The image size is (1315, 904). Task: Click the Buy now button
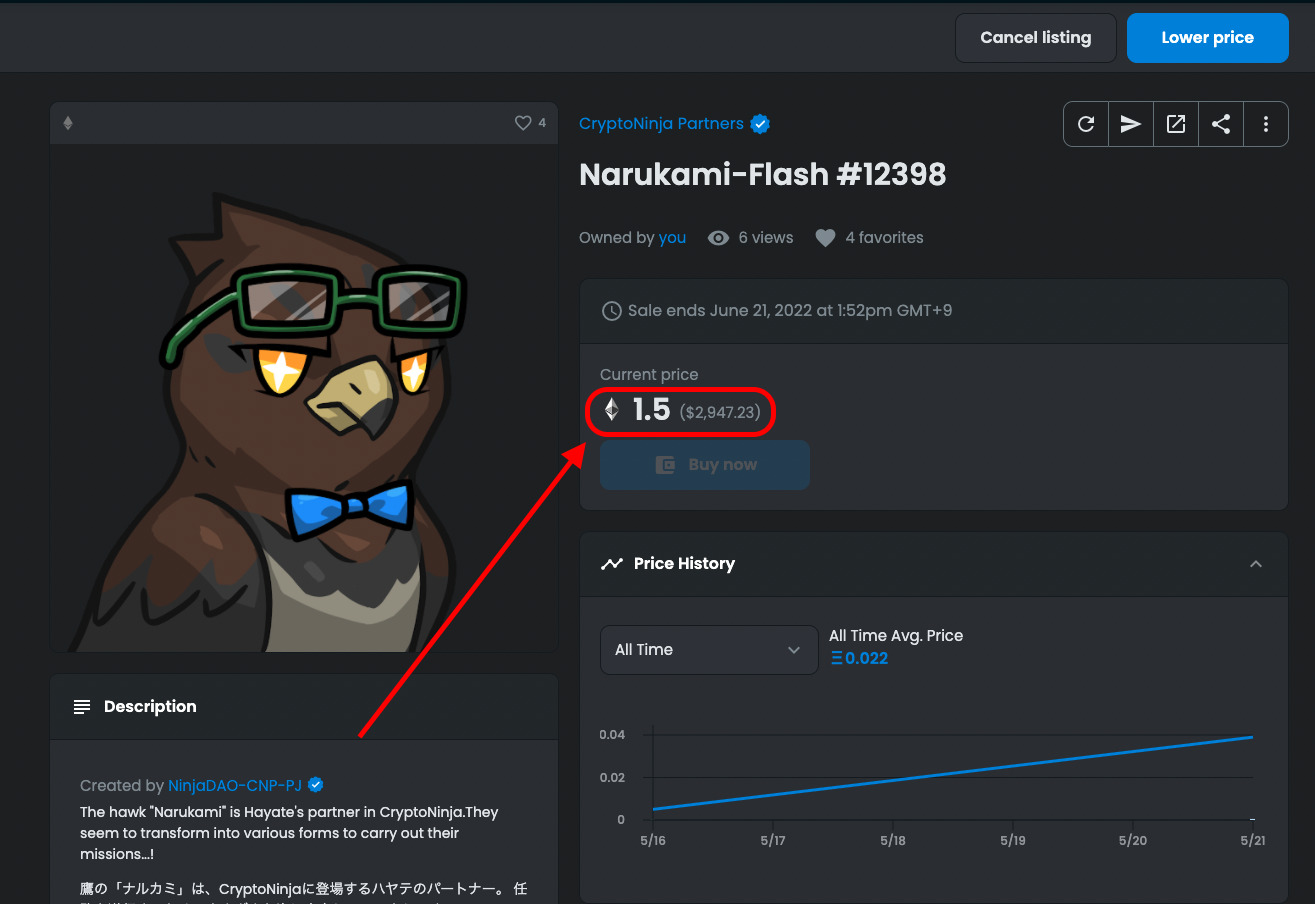click(705, 465)
